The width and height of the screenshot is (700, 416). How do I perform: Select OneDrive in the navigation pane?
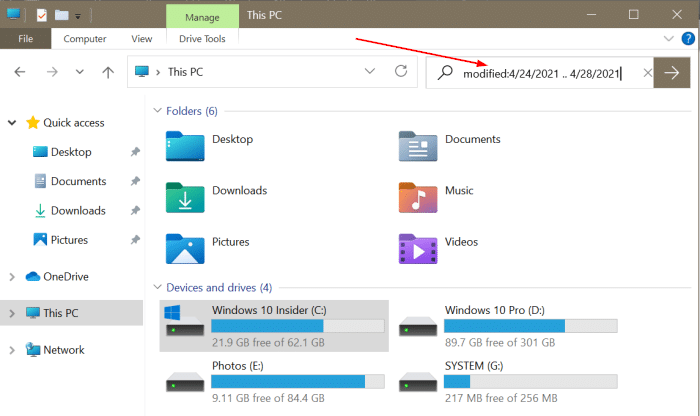pyautogui.click(x=66, y=277)
